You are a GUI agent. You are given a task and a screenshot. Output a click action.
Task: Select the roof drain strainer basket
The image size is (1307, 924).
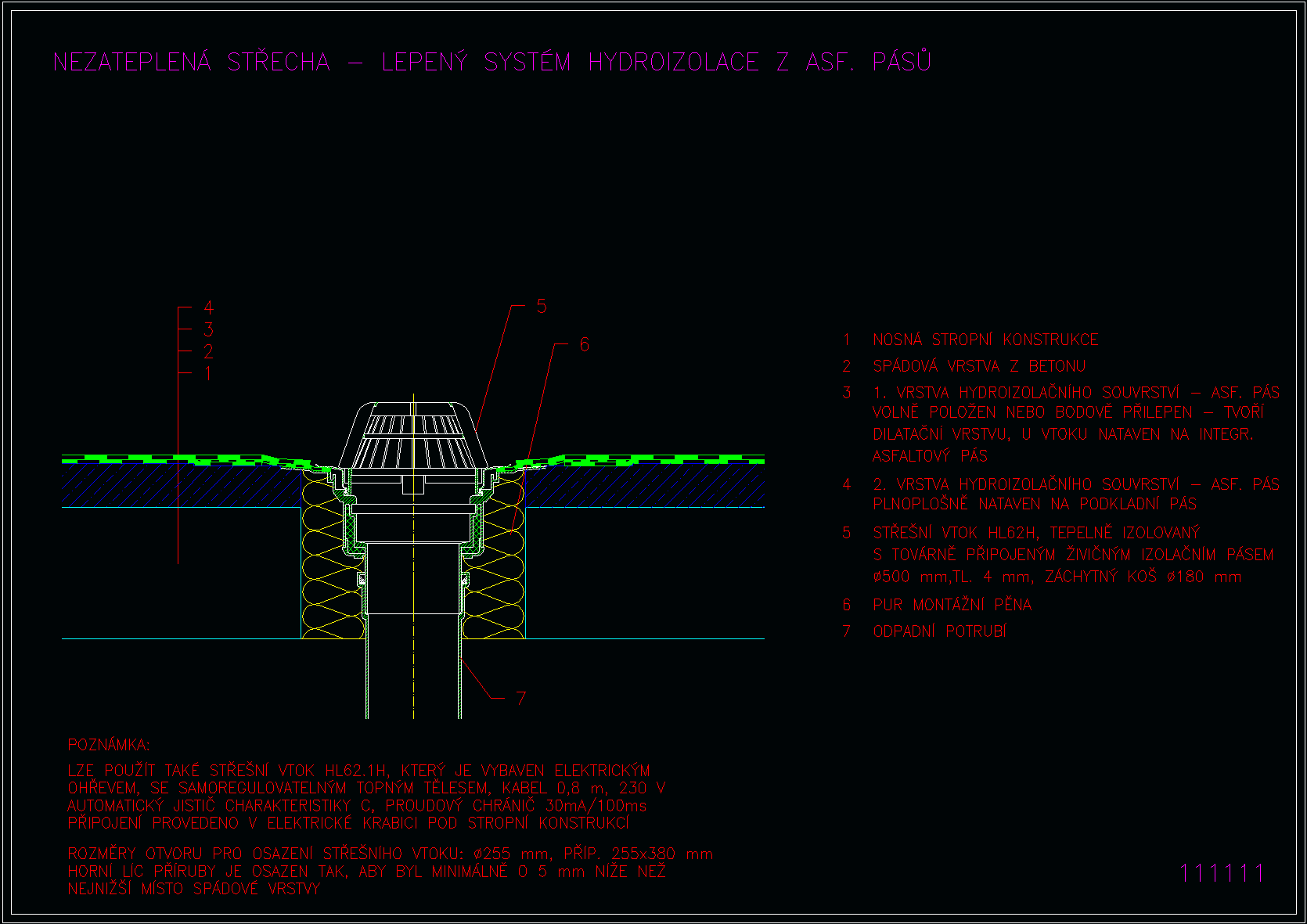pyautogui.click(x=413, y=435)
